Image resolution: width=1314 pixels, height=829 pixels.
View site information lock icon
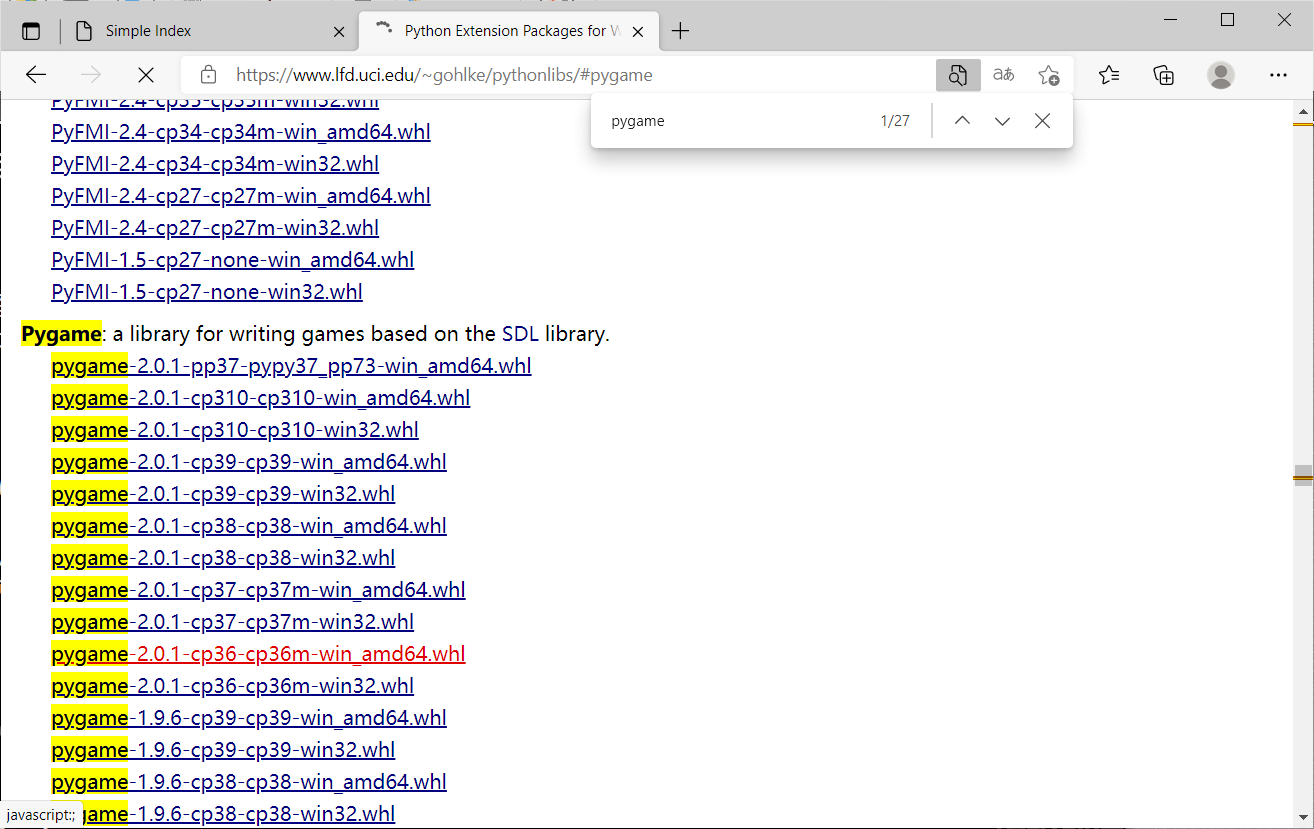click(208, 75)
